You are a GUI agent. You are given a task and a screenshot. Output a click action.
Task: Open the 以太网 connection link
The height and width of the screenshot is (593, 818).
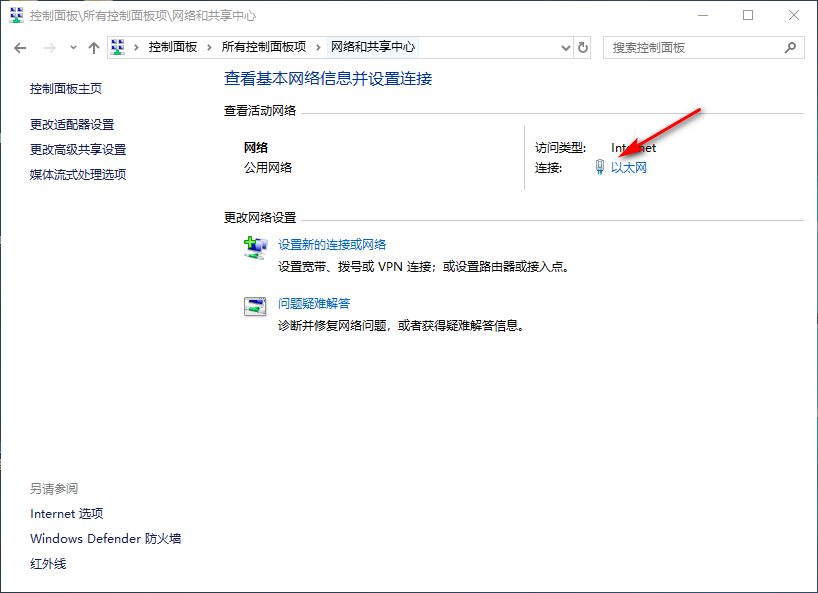[x=629, y=168]
